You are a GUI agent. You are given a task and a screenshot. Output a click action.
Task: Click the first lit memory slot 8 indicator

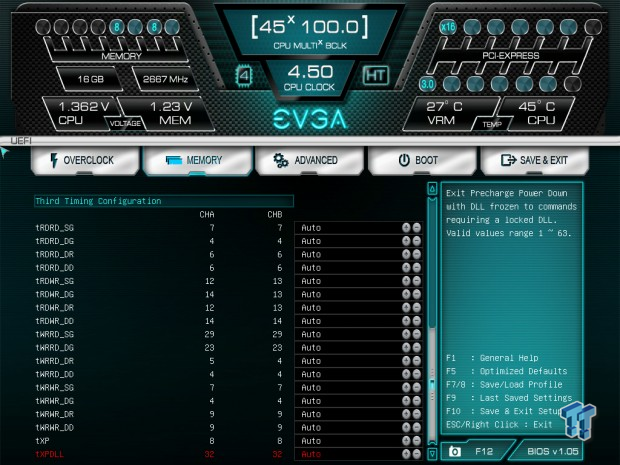[117, 27]
